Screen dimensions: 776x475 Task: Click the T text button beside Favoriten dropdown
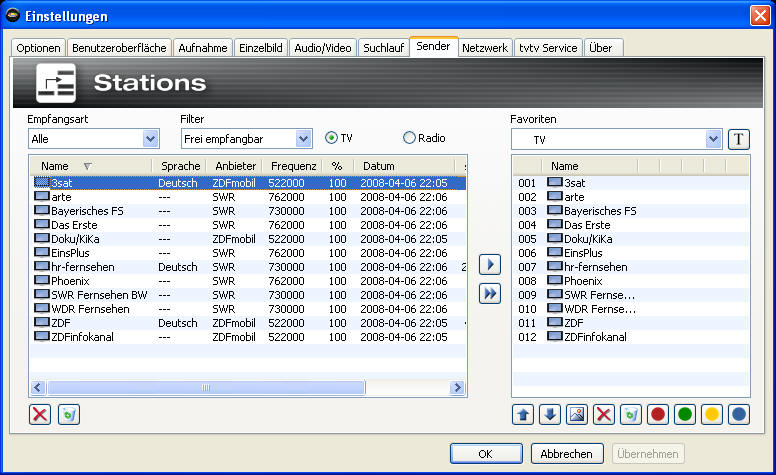[x=738, y=139]
